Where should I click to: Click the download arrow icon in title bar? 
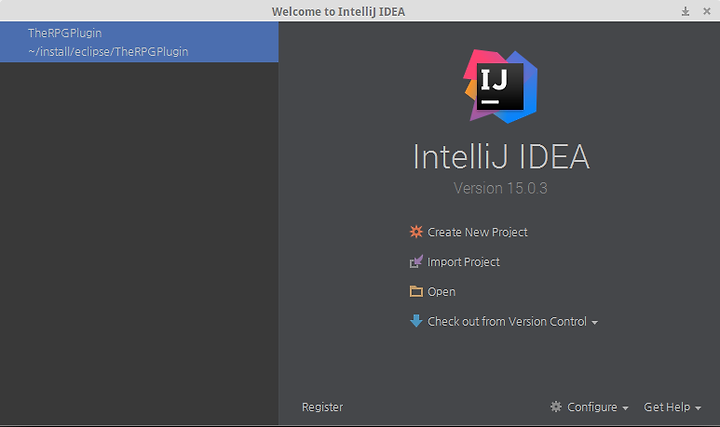coord(685,11)
